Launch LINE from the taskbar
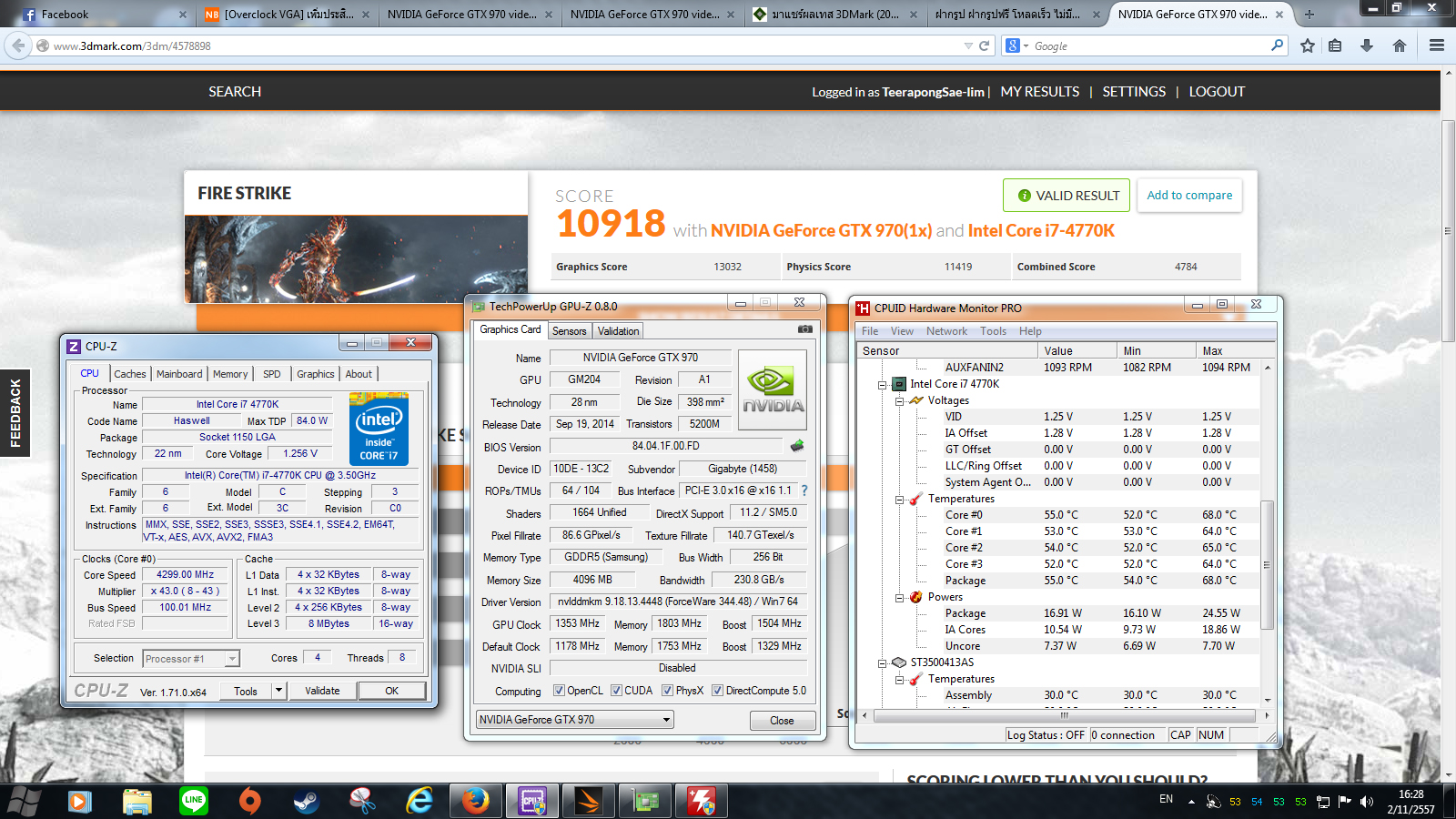Screen dimensions: 1456x819 [194, 802]
